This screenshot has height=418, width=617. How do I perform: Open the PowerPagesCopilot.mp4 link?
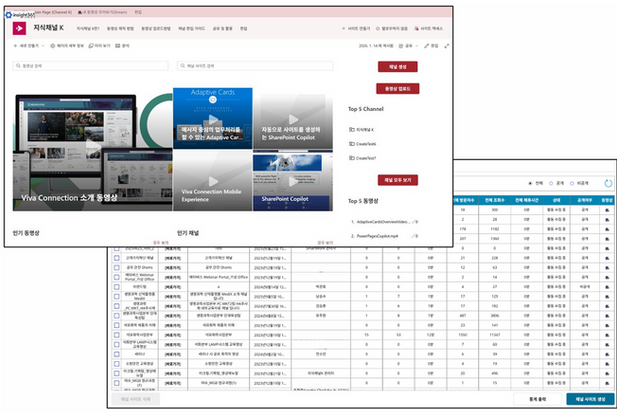click(x=377, y=236)
